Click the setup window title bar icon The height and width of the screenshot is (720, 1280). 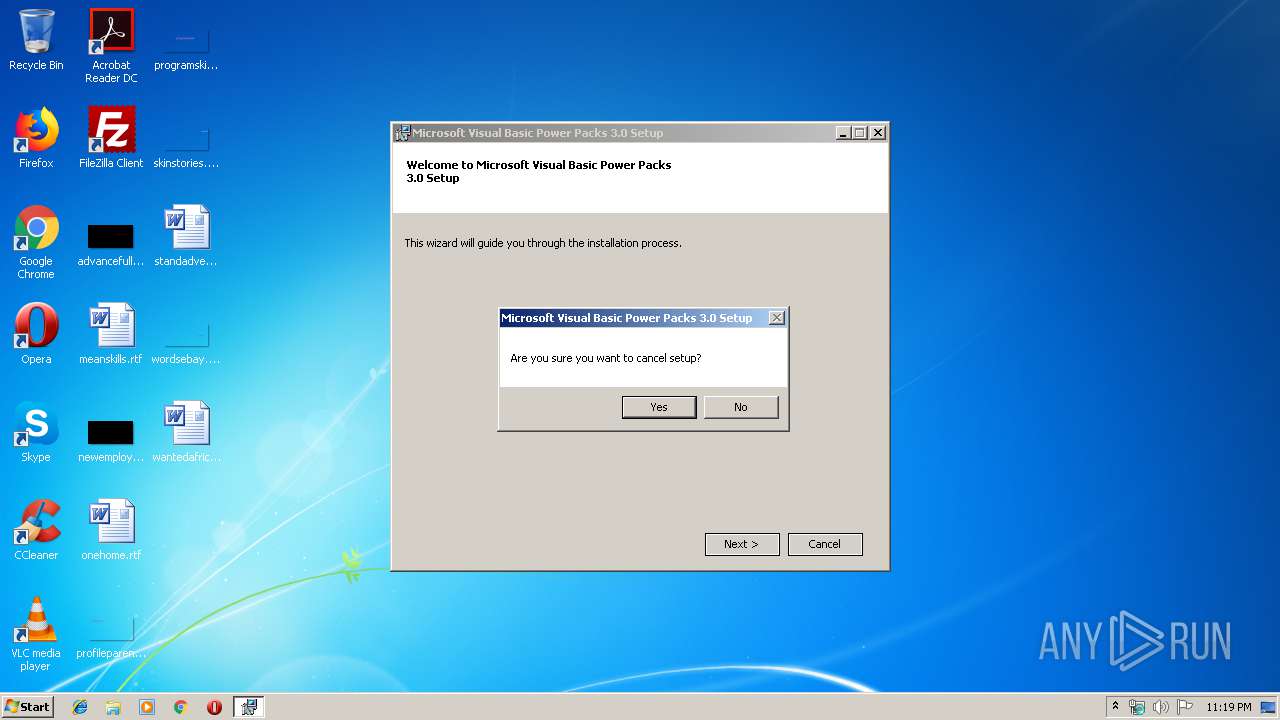tap(403, 133)
